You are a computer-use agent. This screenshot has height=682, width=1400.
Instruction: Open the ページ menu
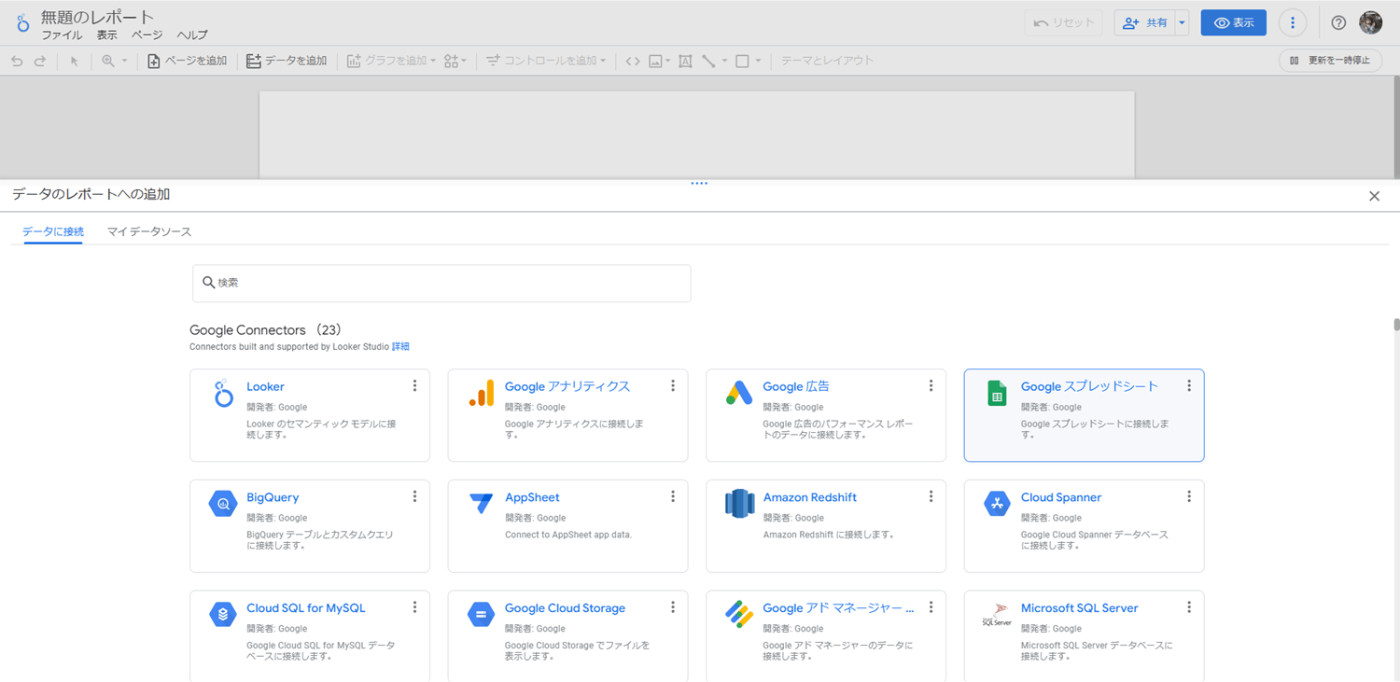pos(147,35)
